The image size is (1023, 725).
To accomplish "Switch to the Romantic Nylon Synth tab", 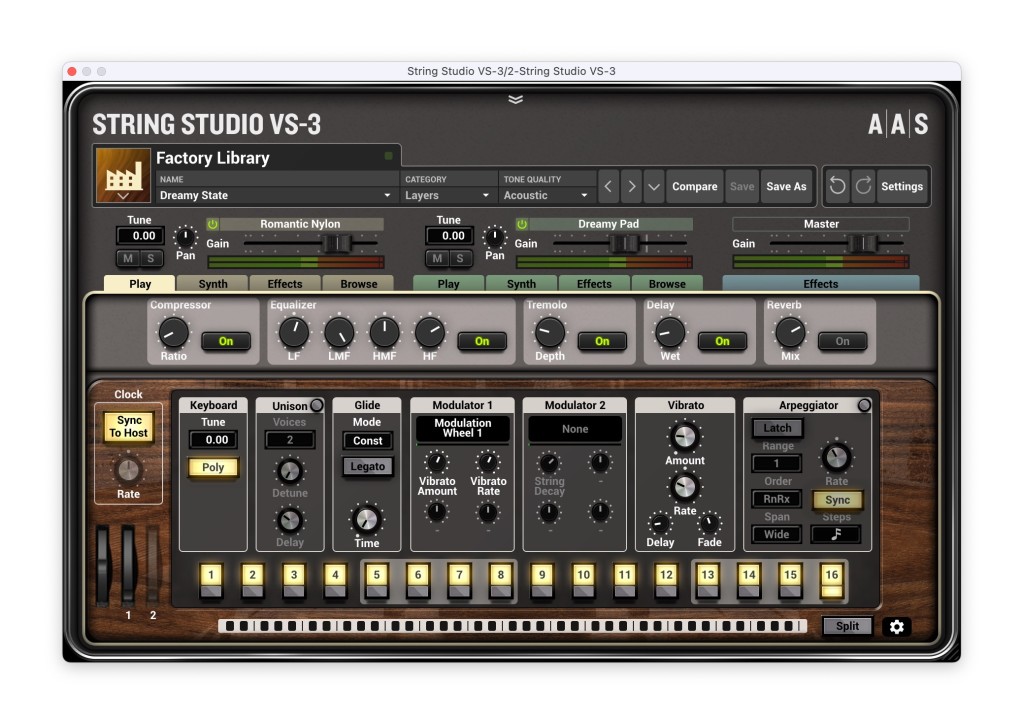I will [x=213, y=284].
